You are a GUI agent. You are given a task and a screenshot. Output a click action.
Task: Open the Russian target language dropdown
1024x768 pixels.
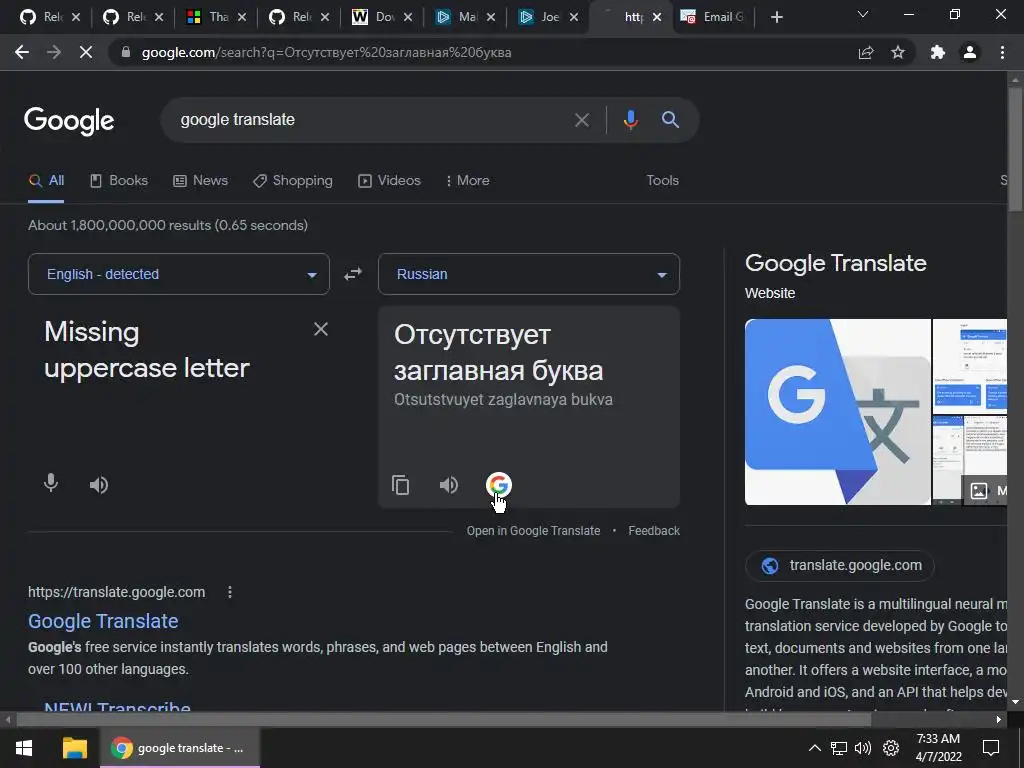coord(529,274)
